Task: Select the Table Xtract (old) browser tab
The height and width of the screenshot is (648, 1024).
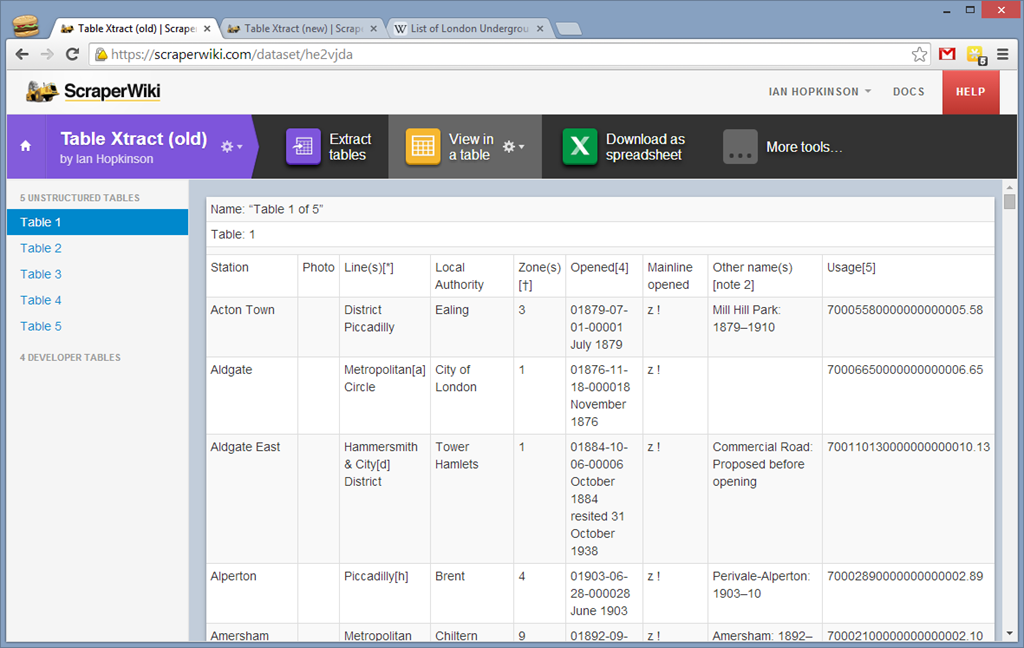Action: coord(136,29)
